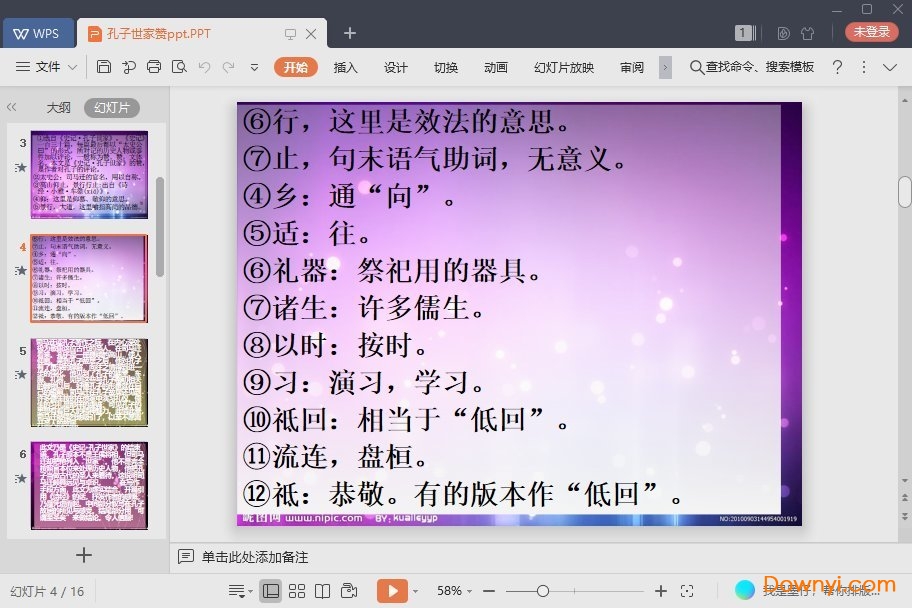Select the 幻灯片 sidebar view
The image size is (912, 608).
tap(111, 107)
